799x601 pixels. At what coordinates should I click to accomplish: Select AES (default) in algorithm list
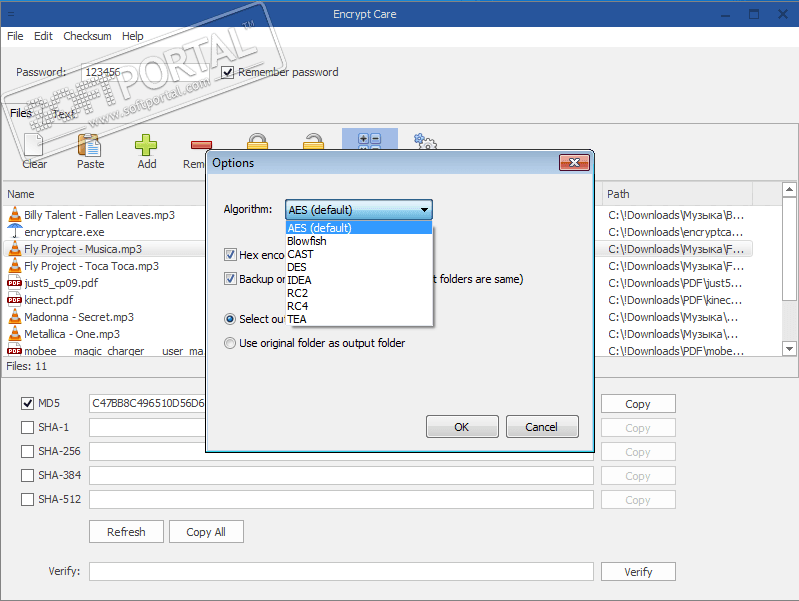(359, 227)
